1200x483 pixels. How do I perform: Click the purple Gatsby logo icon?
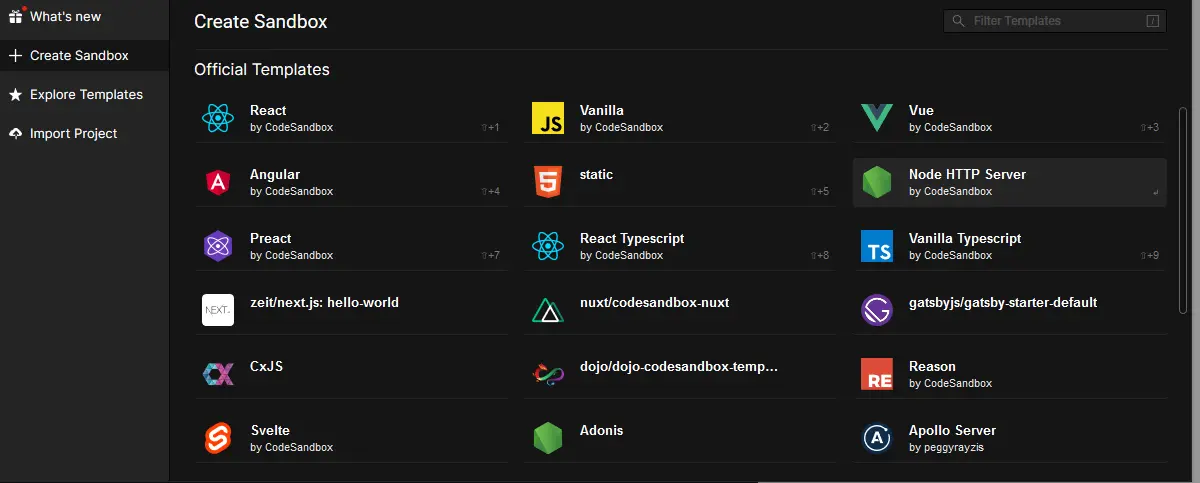point(877,310)
